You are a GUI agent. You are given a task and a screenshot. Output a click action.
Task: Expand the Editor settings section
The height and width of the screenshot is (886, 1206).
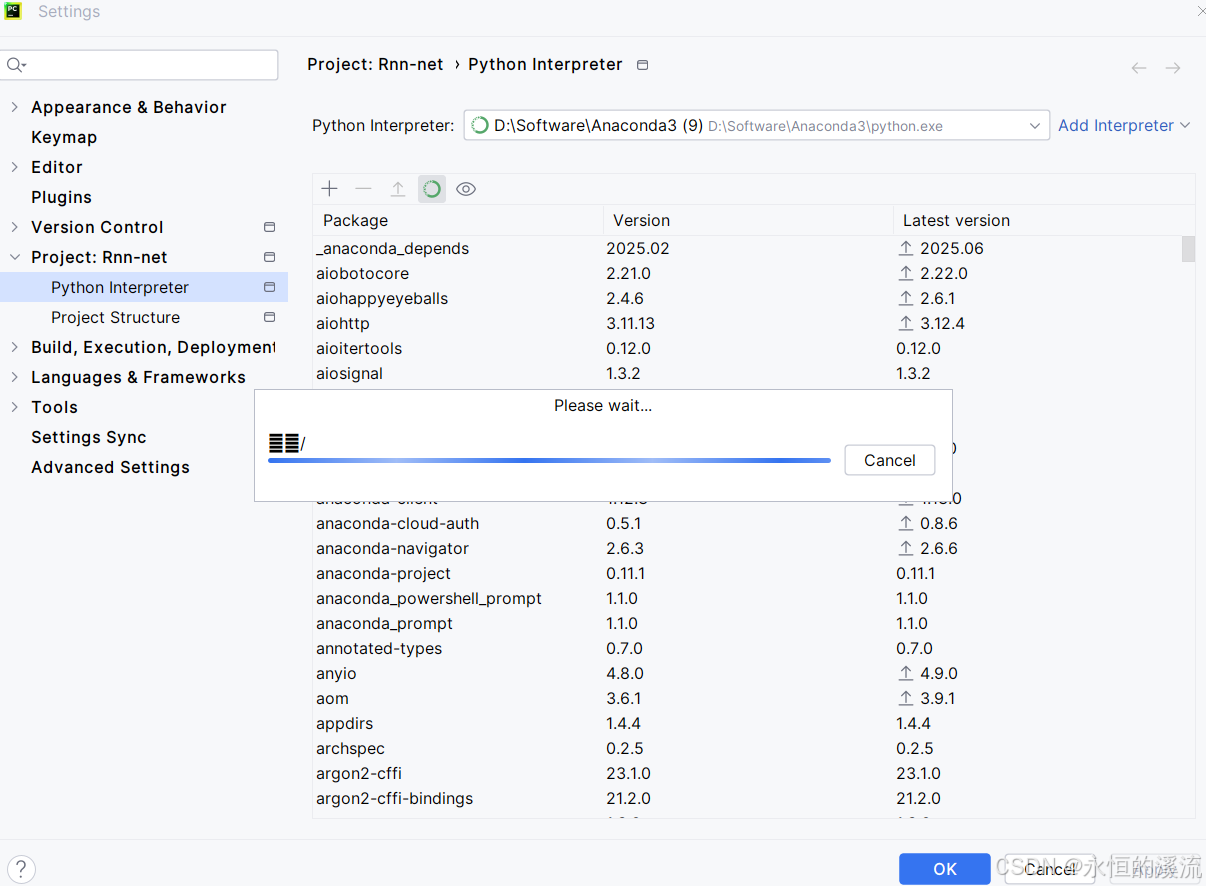[x=14, y=167]
